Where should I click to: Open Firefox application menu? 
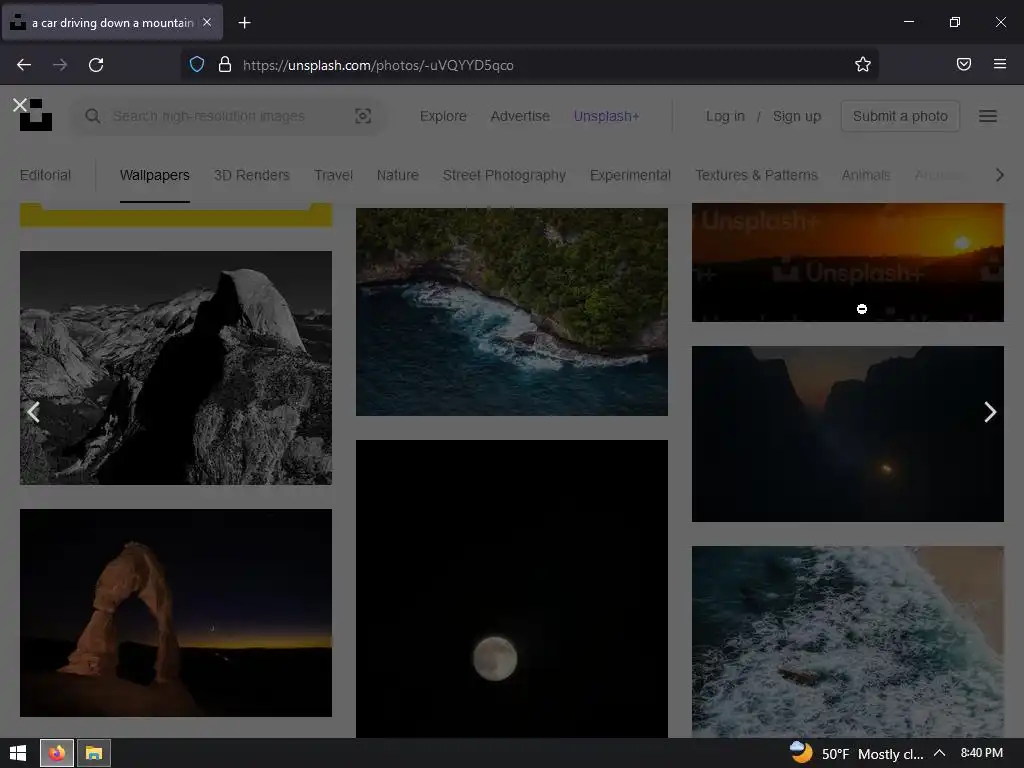tap(1000, 64)
